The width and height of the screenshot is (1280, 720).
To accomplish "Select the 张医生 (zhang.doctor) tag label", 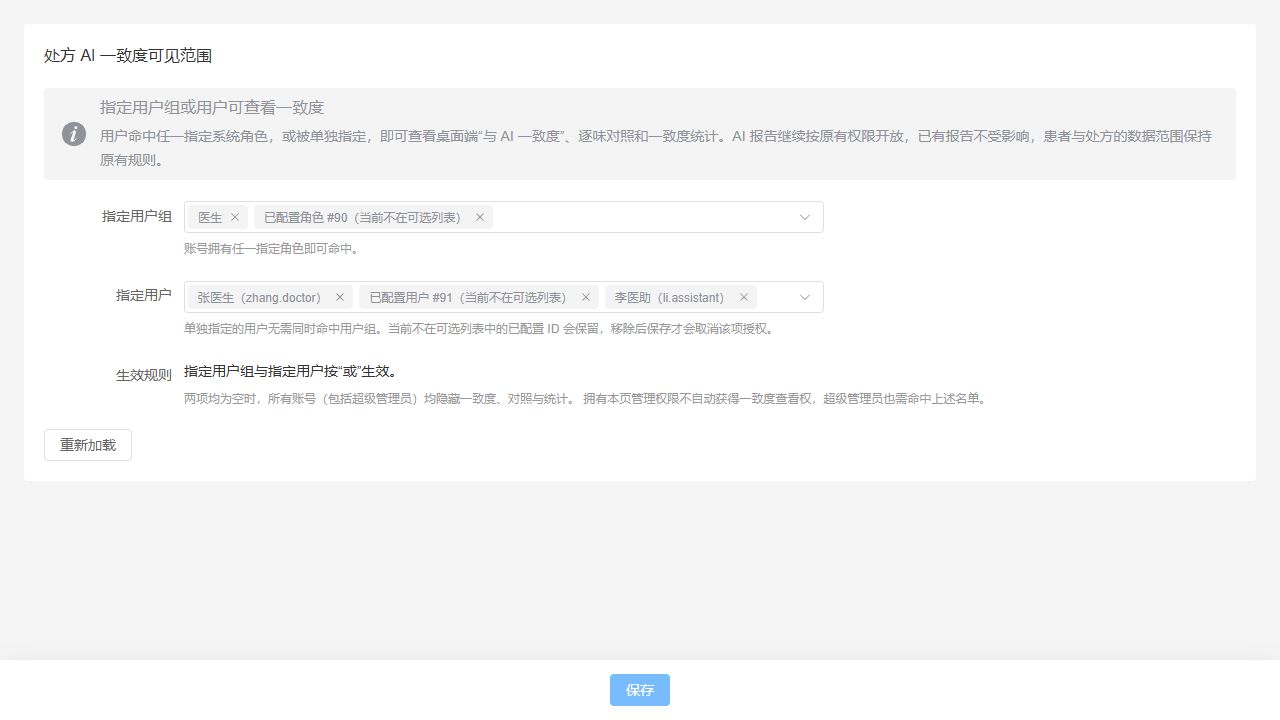I will [x=259, y=297].
